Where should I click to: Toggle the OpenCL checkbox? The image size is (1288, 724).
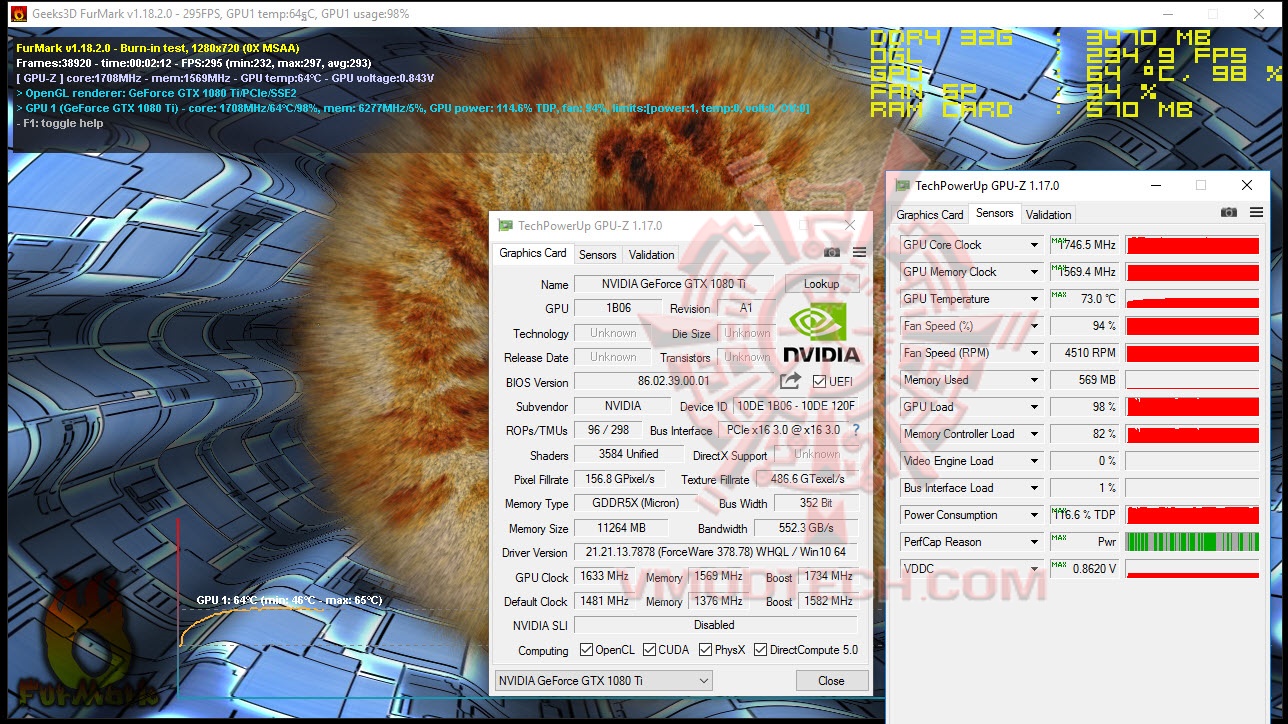pyautogui.click(x=586, y=650)
